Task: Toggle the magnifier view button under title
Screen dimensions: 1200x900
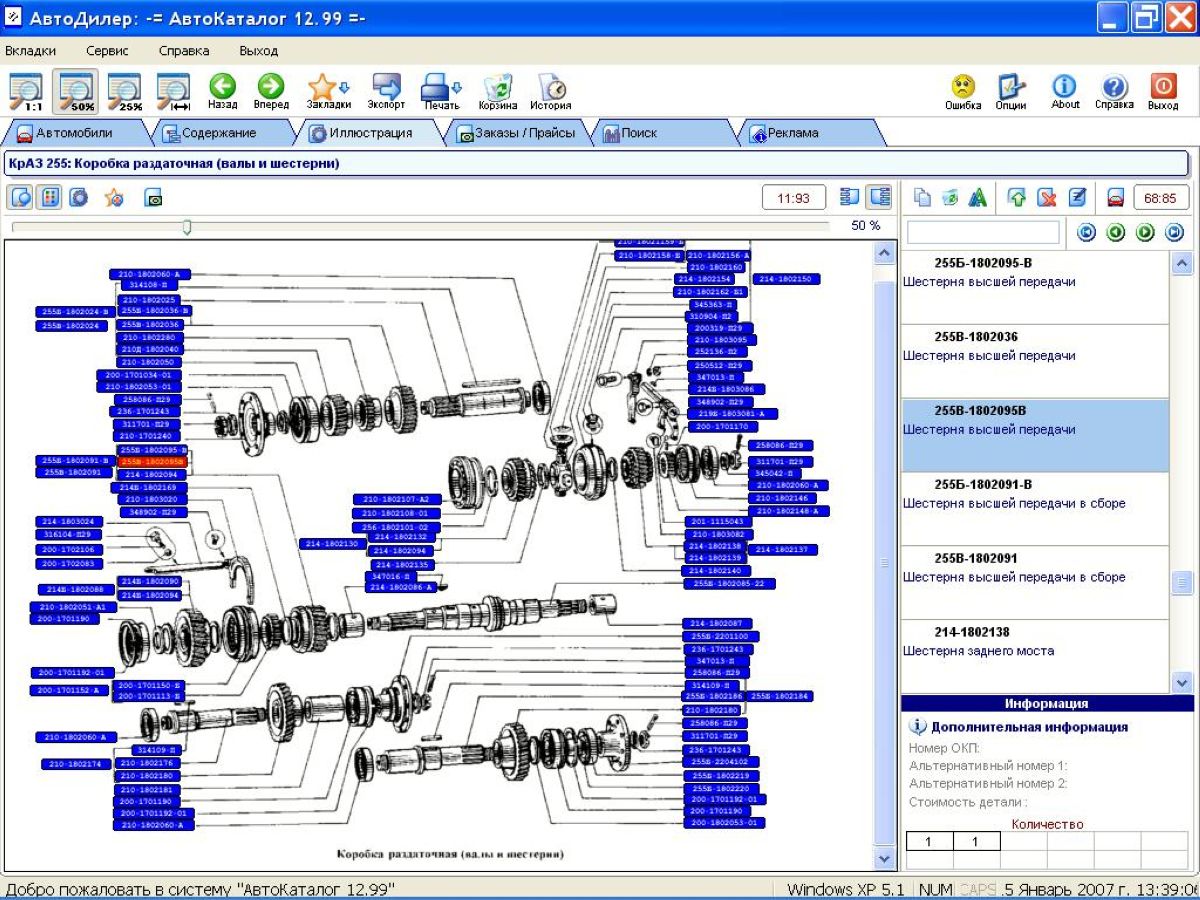Action: [20, 197]
